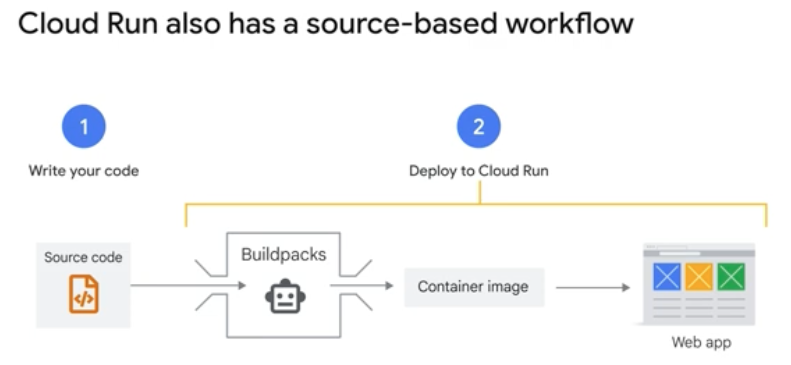Click the Web app browser illustration

tap(699, 284)
